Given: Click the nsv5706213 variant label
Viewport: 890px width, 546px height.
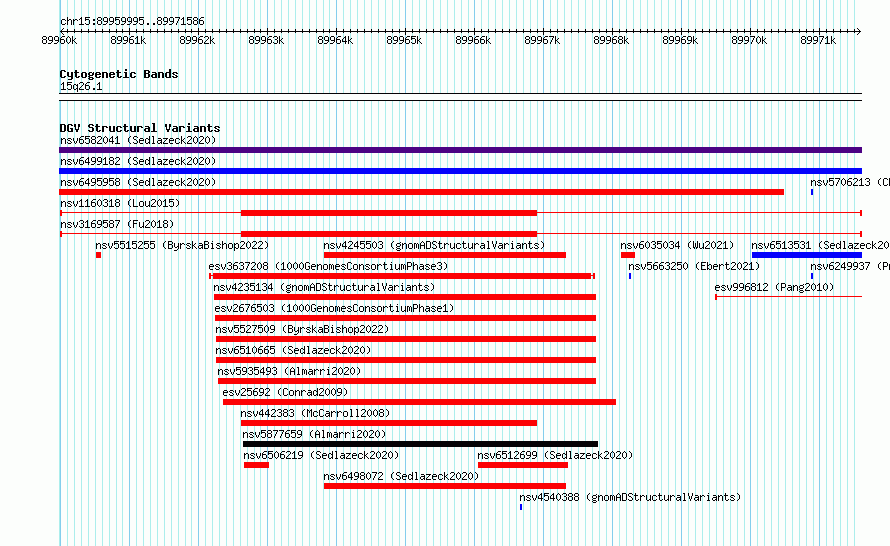Looking at the screenshot, I should [x=850, y=182].
